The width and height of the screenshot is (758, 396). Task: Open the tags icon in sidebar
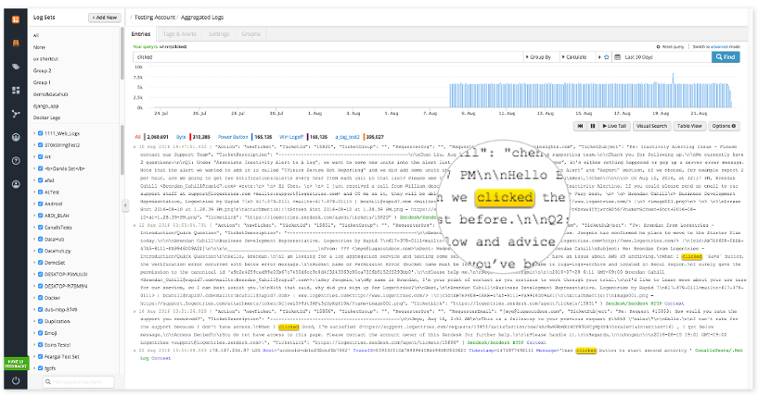[x=15, y=67]
